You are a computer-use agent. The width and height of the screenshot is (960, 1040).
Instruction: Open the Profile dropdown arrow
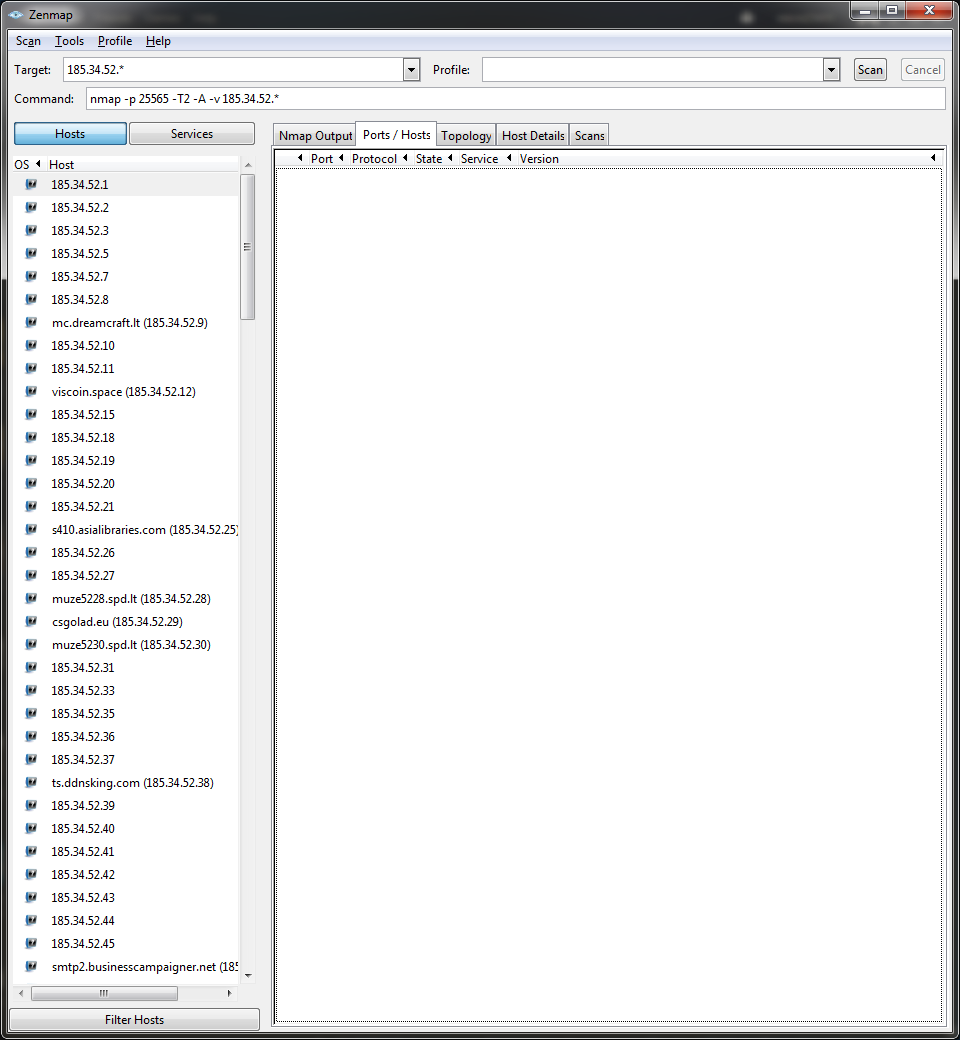click(x=831, y=70)
